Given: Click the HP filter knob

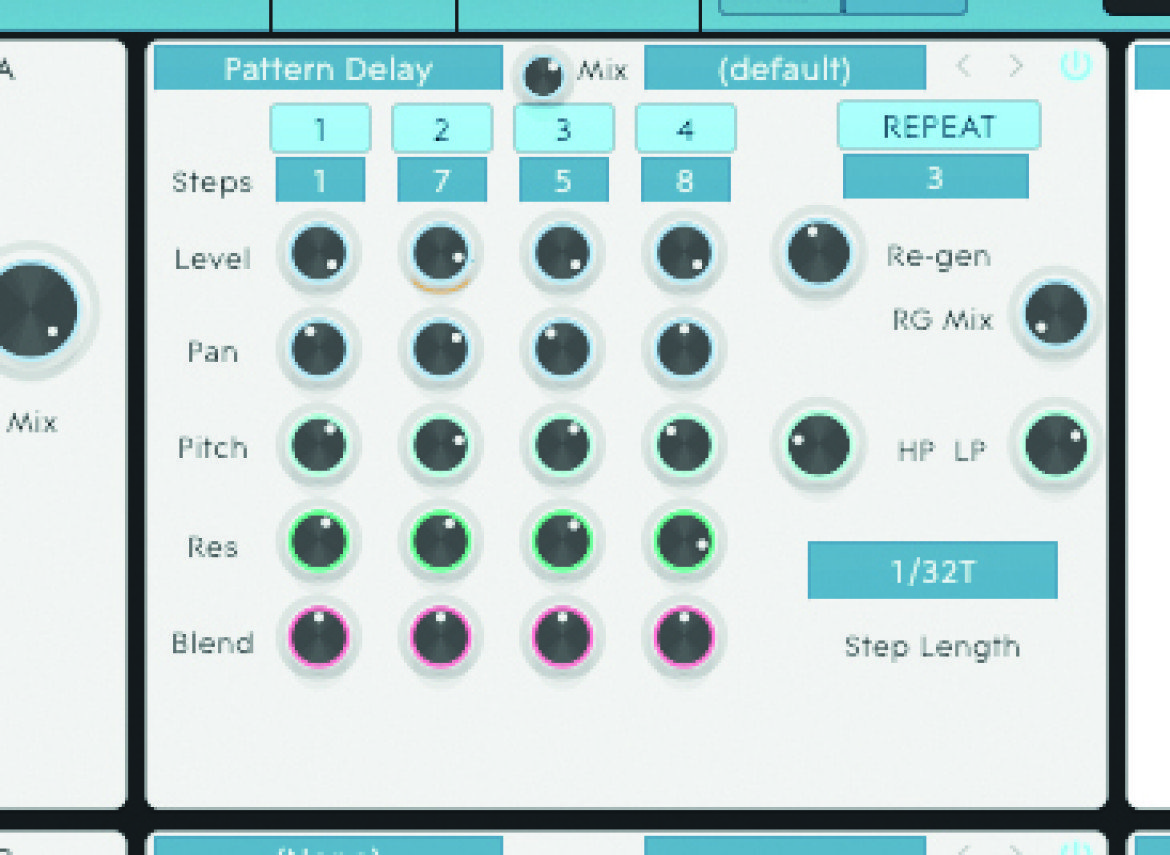Looking at the screenshot, I should [x=819, y=445].
